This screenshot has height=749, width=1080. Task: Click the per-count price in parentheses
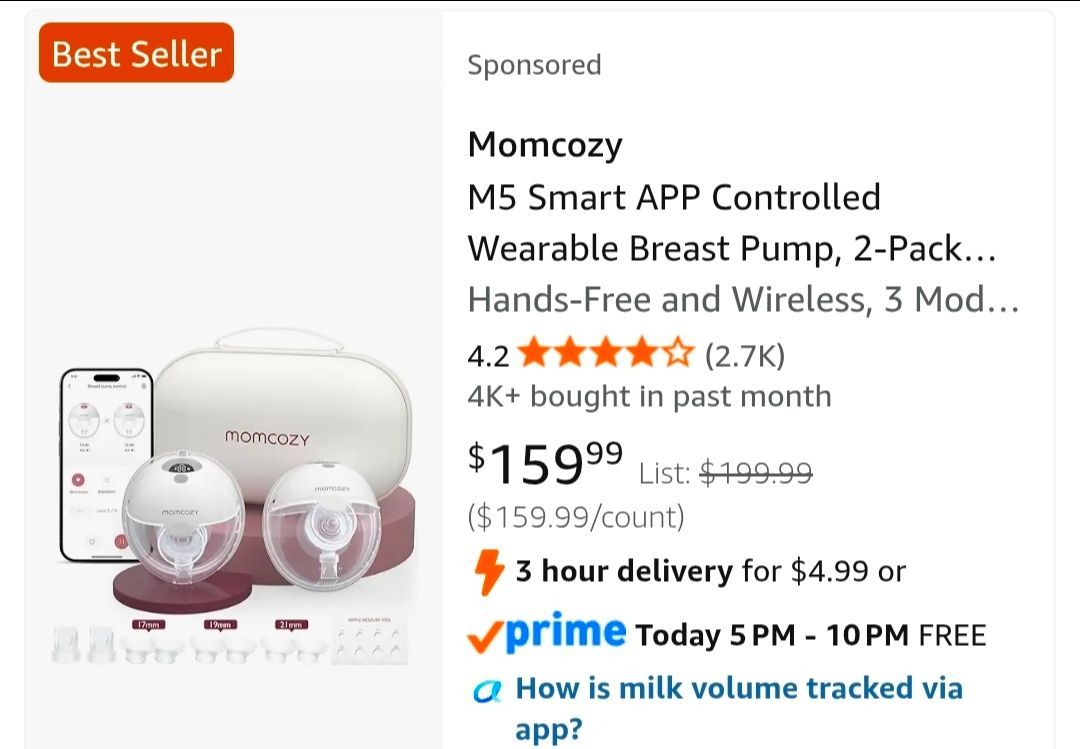(576, 517)
